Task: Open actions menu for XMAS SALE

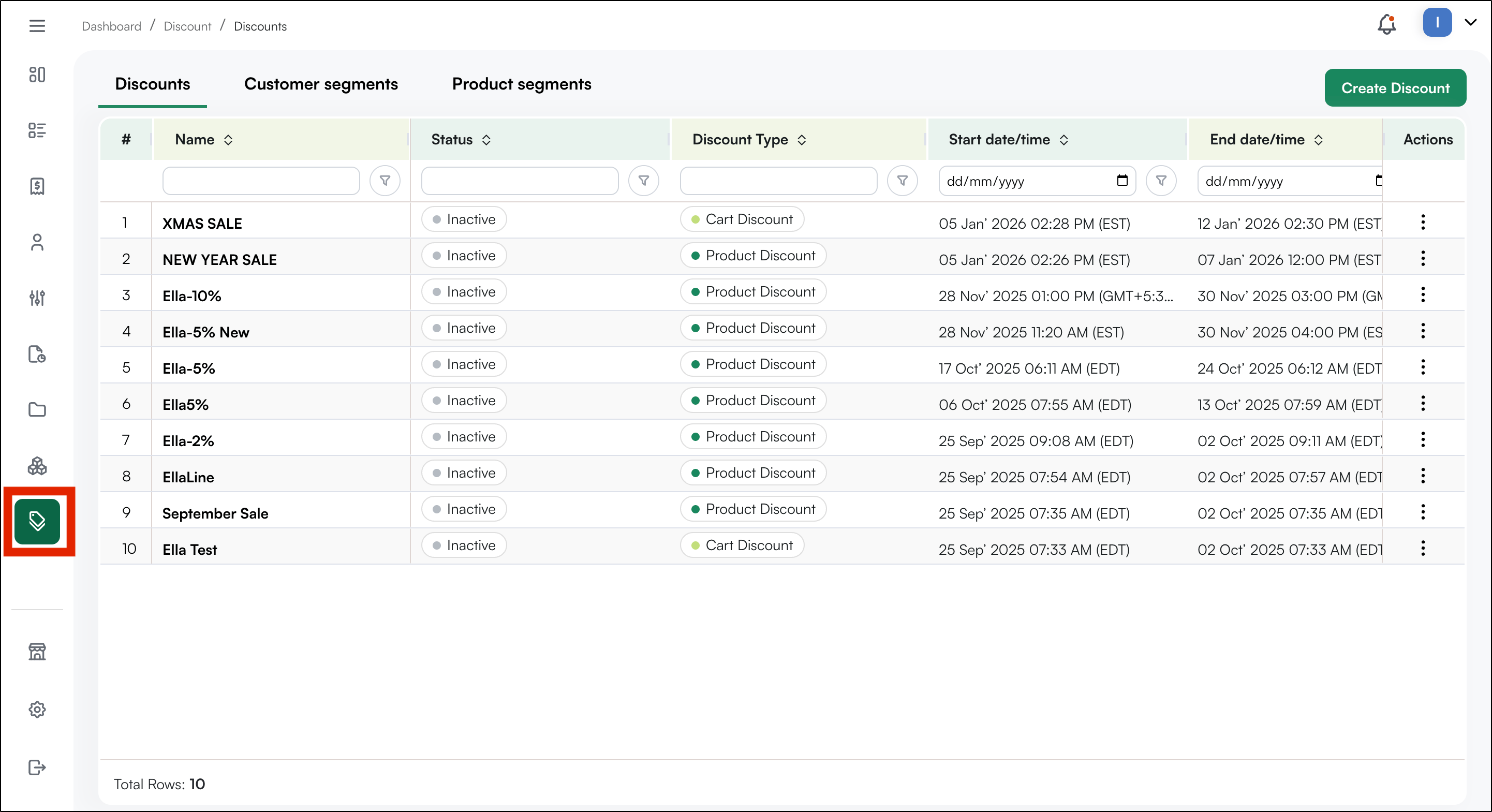Action: pyautogui.click(x=1423, y=223)
